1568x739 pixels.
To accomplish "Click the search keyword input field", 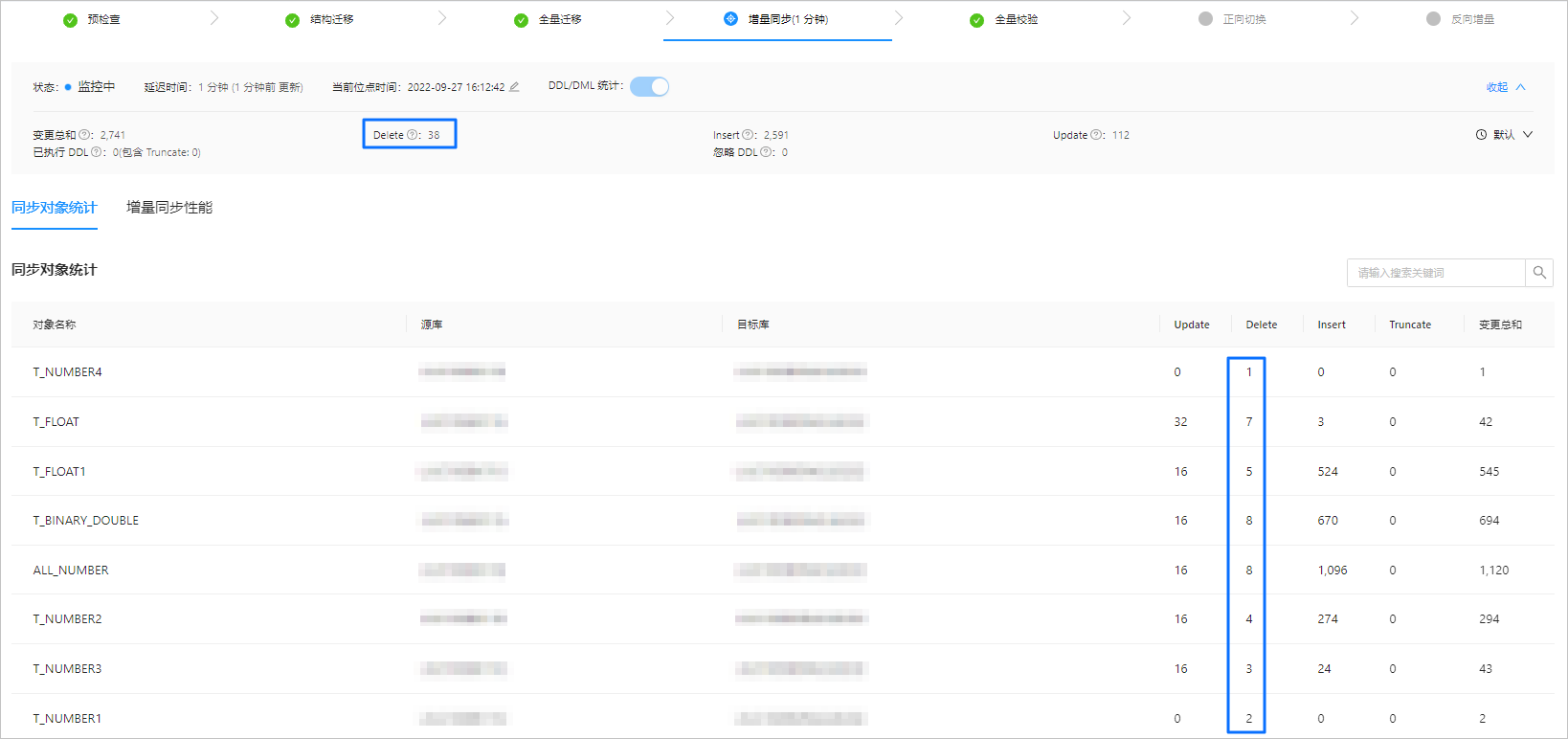I will (1435, 273).
